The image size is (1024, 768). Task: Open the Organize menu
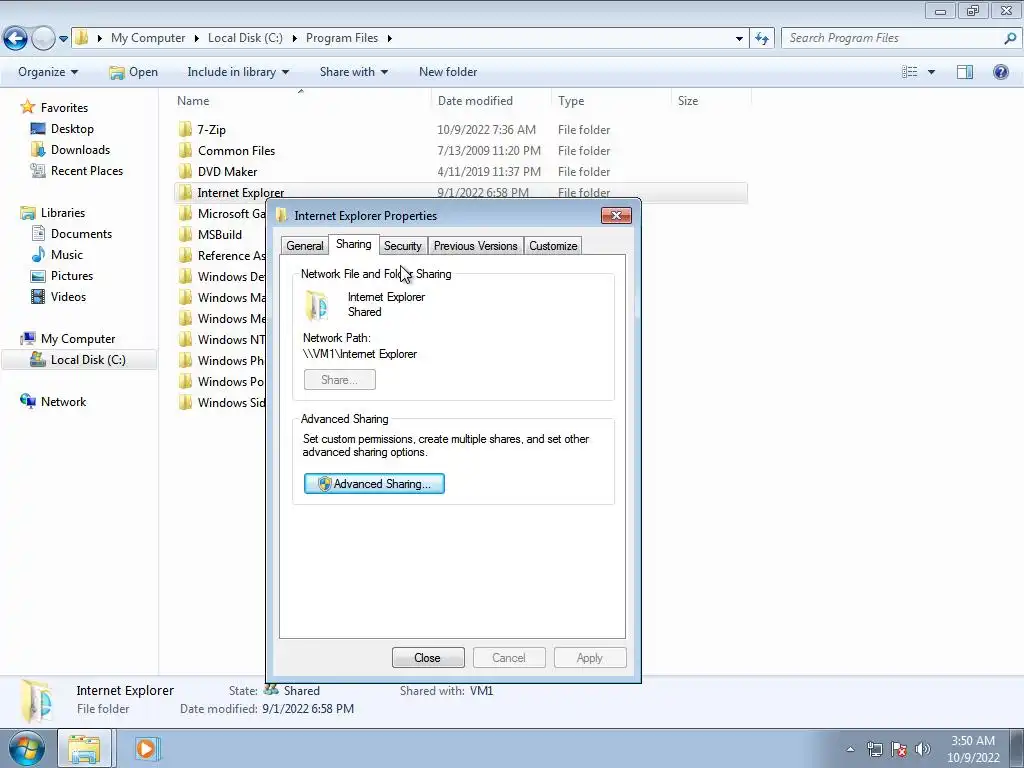click(x=48, y=72)
